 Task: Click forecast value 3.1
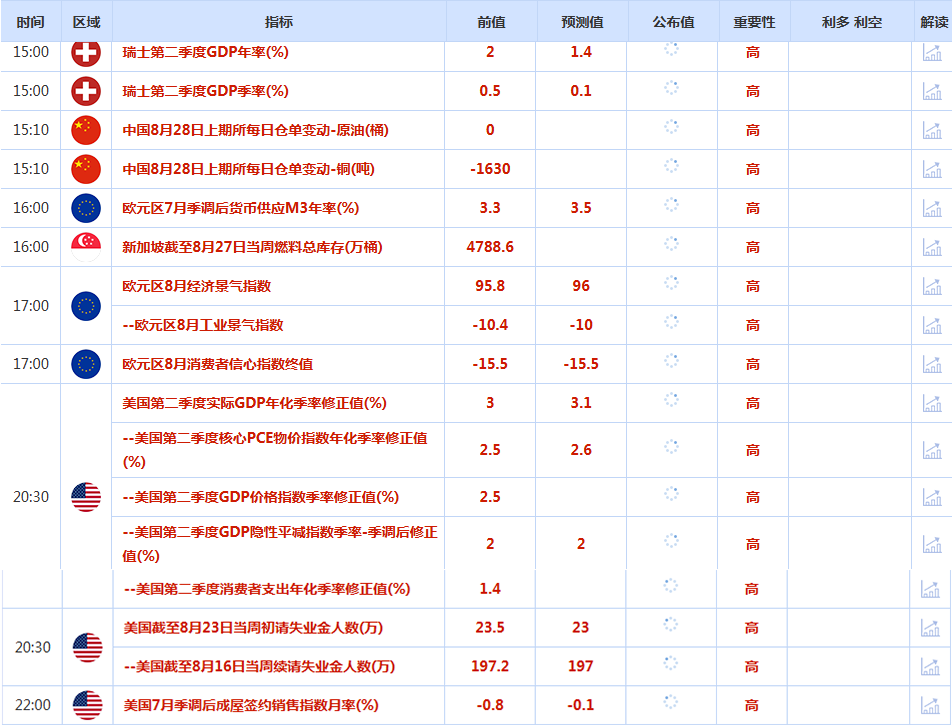point(581,403)
